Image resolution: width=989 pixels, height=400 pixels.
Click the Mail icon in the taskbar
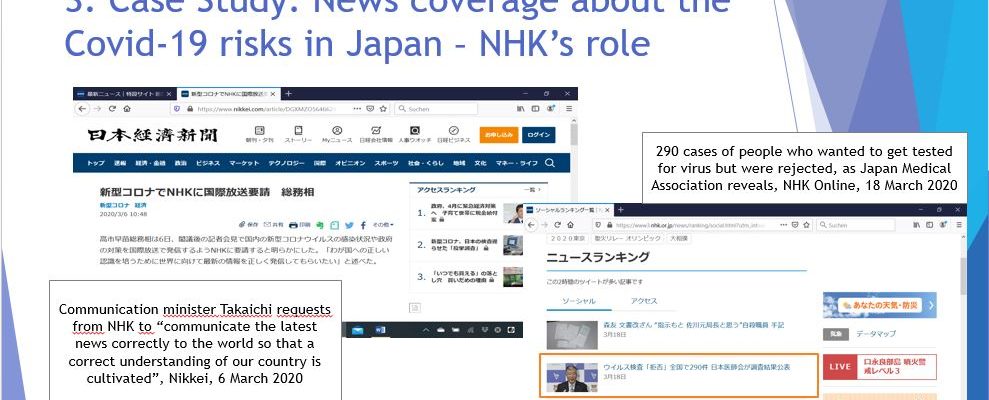[x=358, y=330]
